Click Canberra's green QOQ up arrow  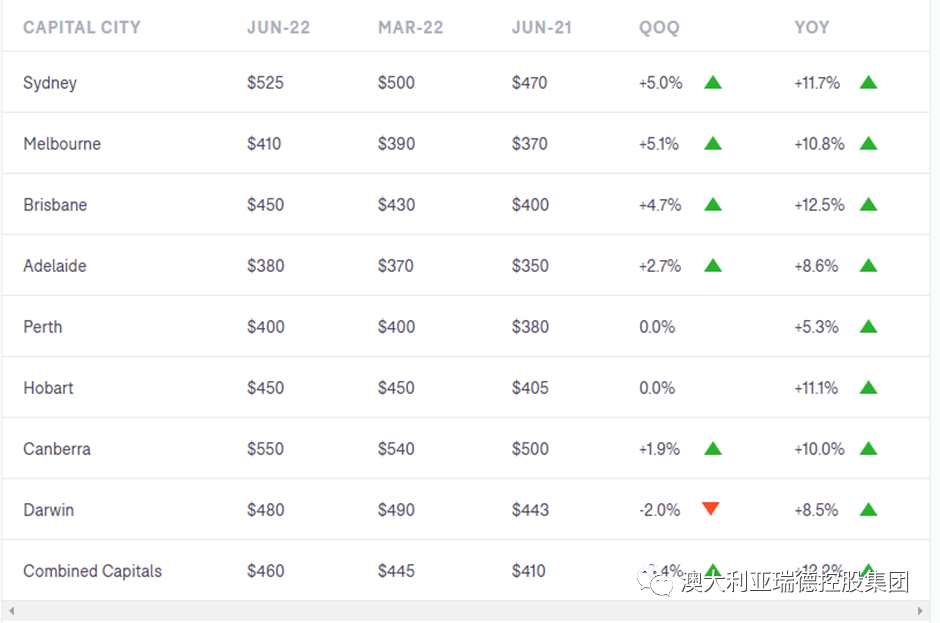[x=712, y=449]
